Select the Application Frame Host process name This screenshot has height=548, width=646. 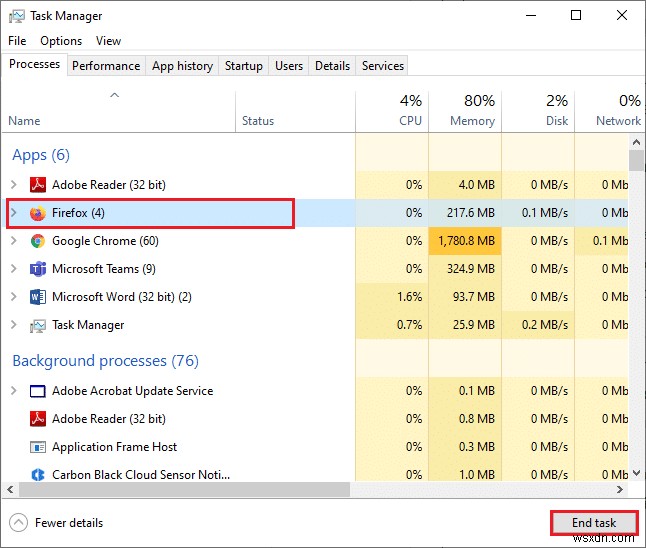[115, 447]
